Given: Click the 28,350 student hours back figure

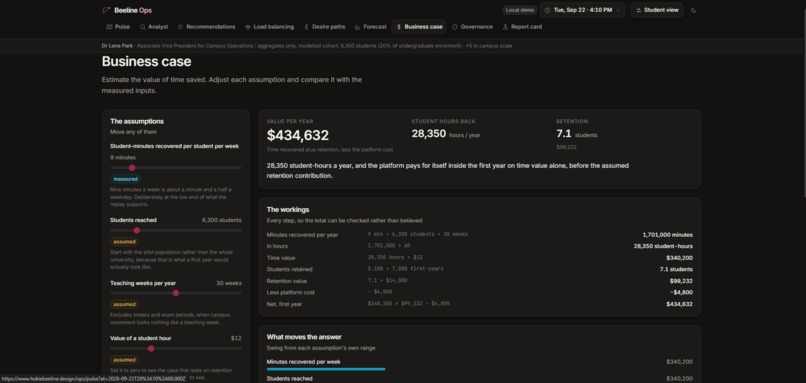Looking at the screenshot, I should tap(429, 134).
